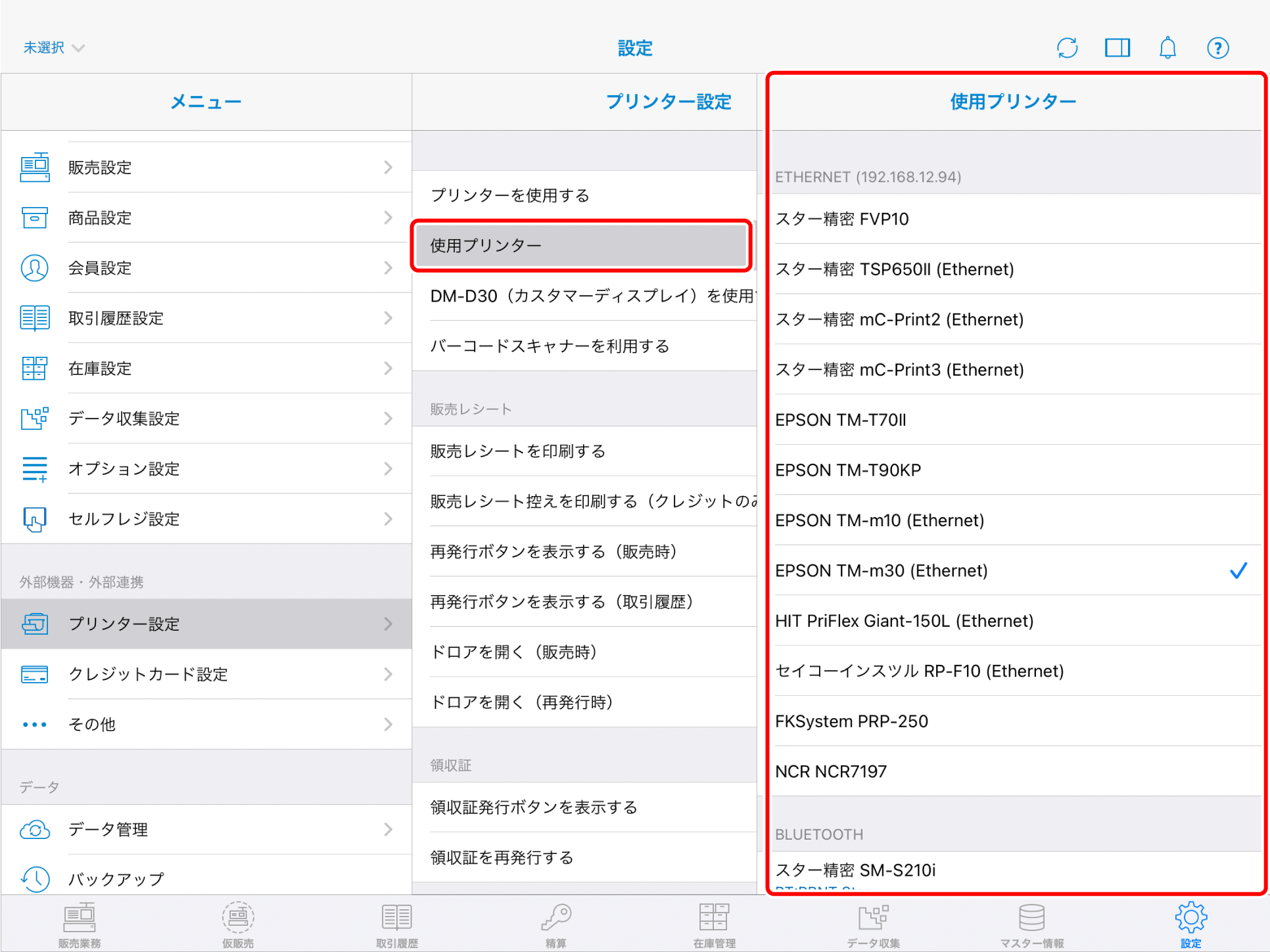Select スター精密 mC-Print3 (Ethernet)
1270x952 pixels.
click(x=1016, y=370)
